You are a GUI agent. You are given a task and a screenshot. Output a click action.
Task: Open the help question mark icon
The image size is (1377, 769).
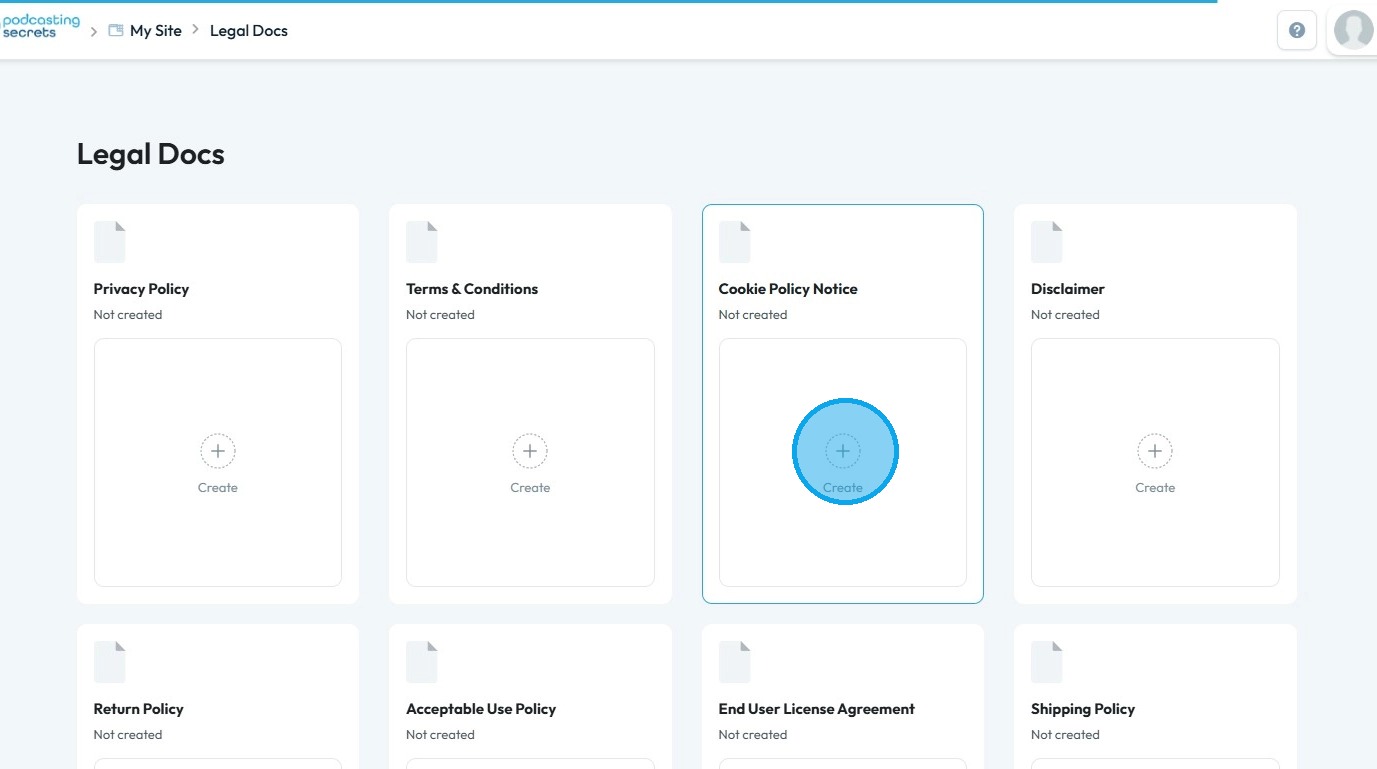click(1297, 31)
